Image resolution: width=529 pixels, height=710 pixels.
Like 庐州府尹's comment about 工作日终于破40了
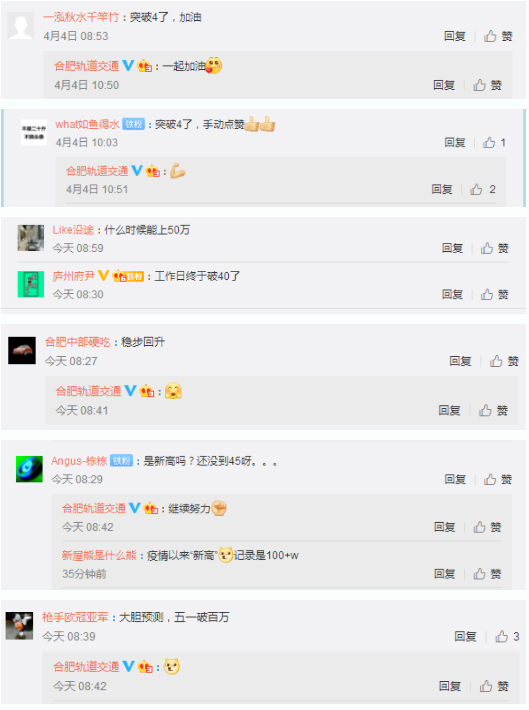pos(495,295)
